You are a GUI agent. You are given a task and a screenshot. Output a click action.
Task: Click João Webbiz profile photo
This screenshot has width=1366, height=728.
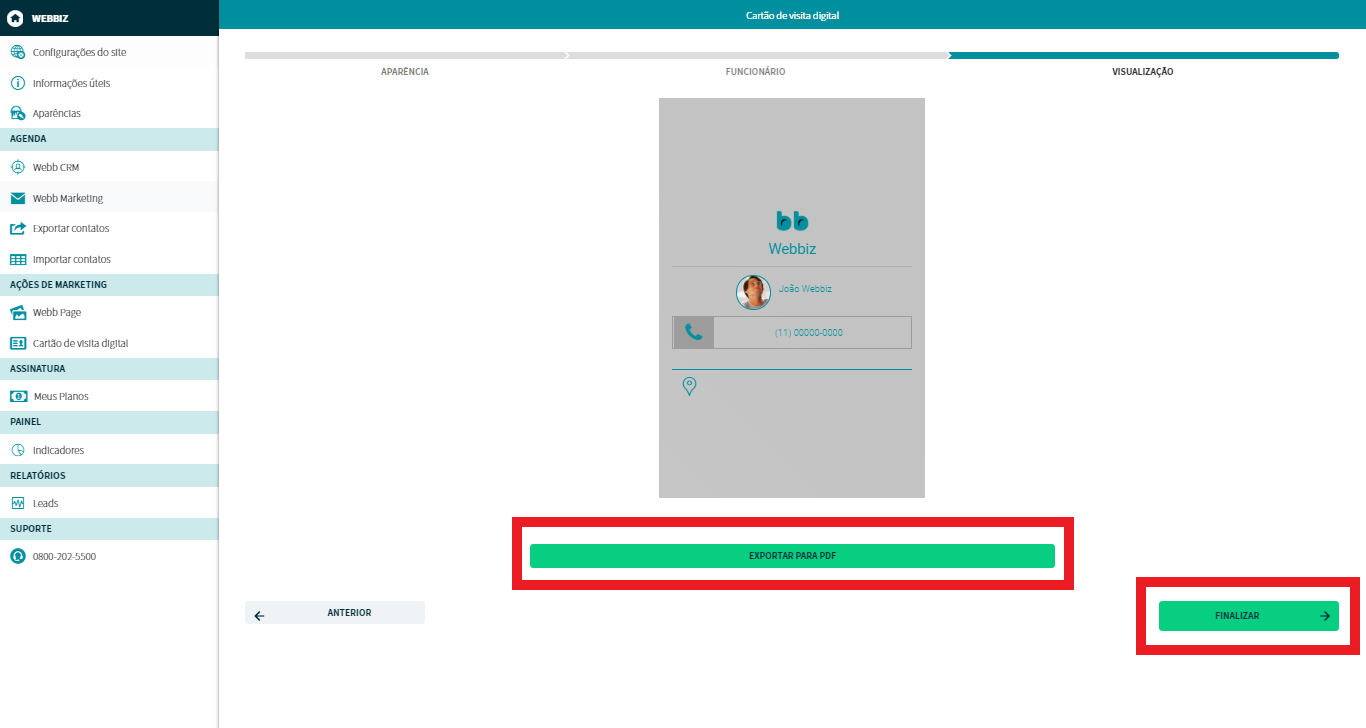[753, 292]
